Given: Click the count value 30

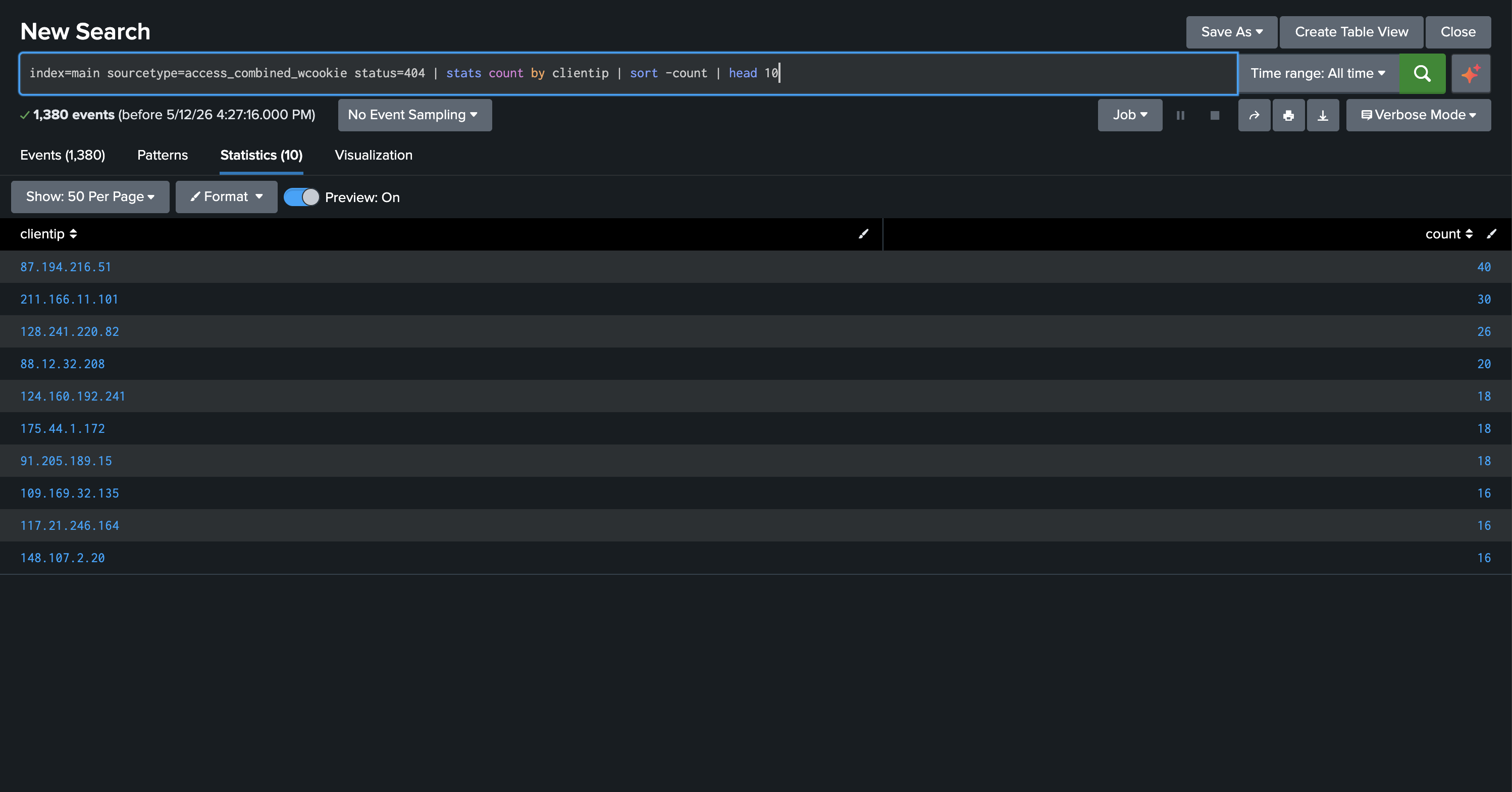Looking at the screenshot, I should (1484, 300).
